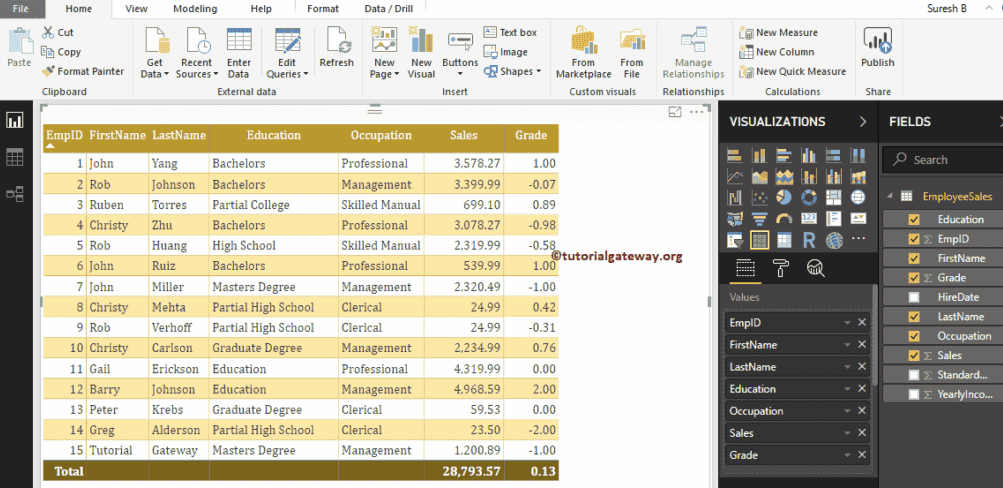Open the Enter Data tool
1003x488 pixels.
point(238,53)
